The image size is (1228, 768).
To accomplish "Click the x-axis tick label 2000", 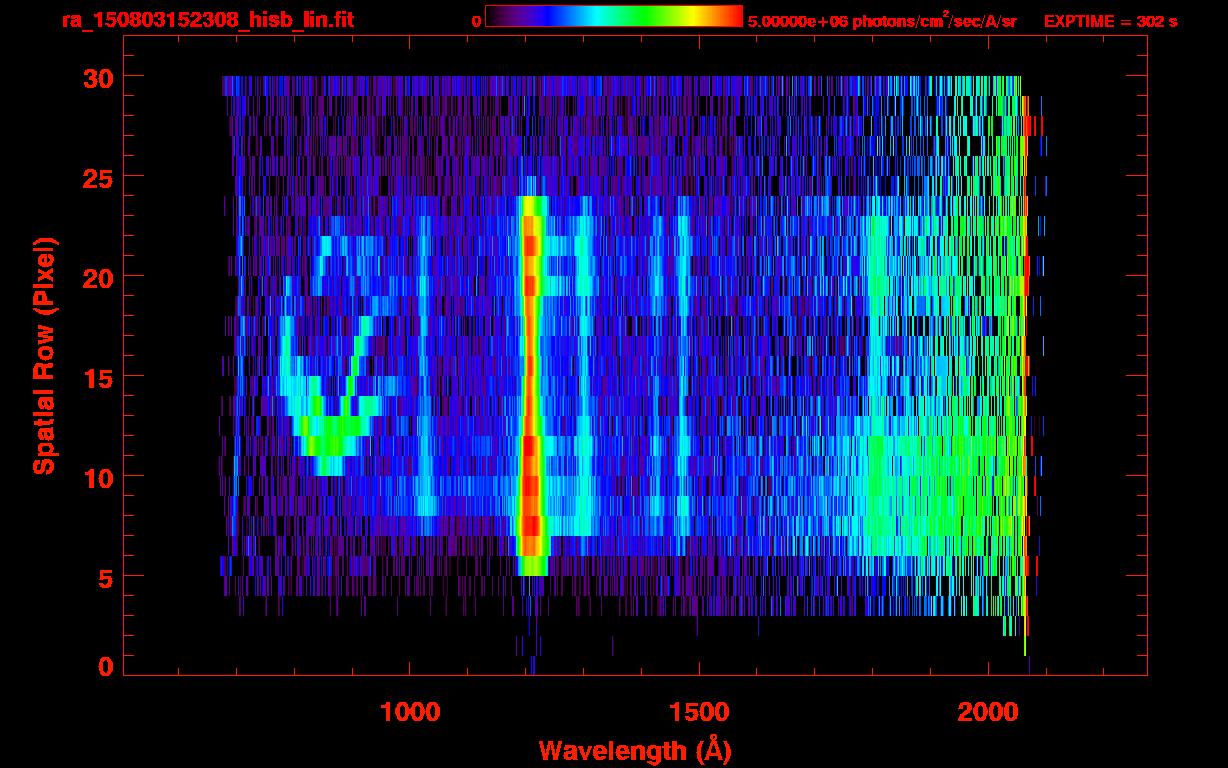I will (x=988, y=711).
